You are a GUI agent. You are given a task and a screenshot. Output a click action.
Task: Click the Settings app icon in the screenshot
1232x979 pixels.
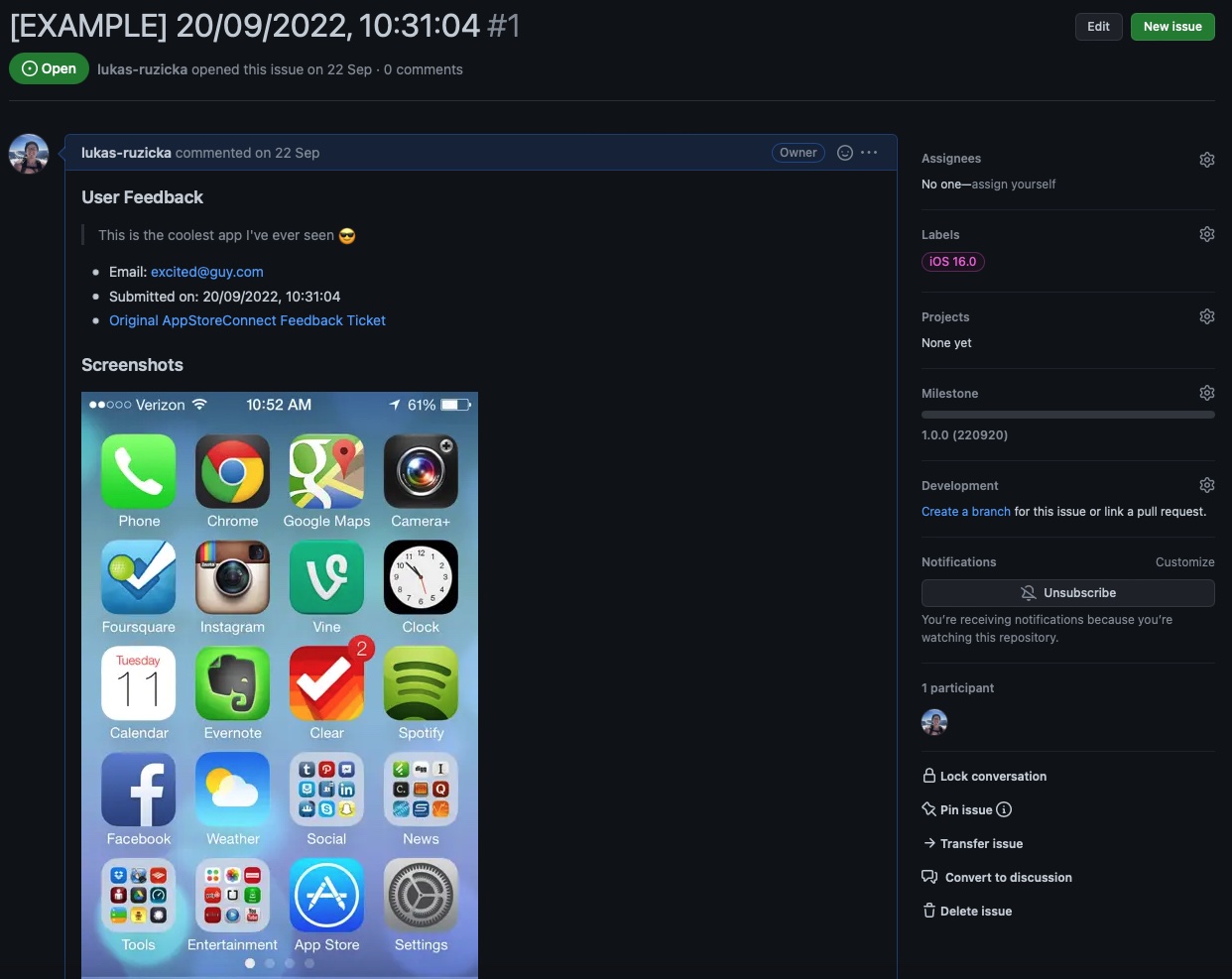421,896
